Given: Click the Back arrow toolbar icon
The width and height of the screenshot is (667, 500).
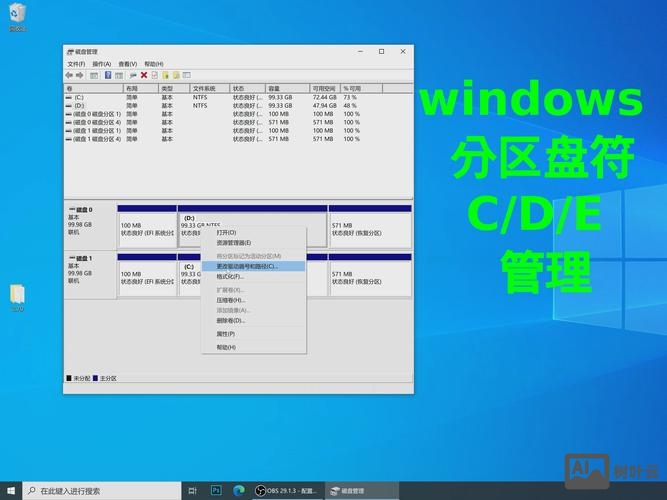Looking at the screenshot, I should (70, 75).
